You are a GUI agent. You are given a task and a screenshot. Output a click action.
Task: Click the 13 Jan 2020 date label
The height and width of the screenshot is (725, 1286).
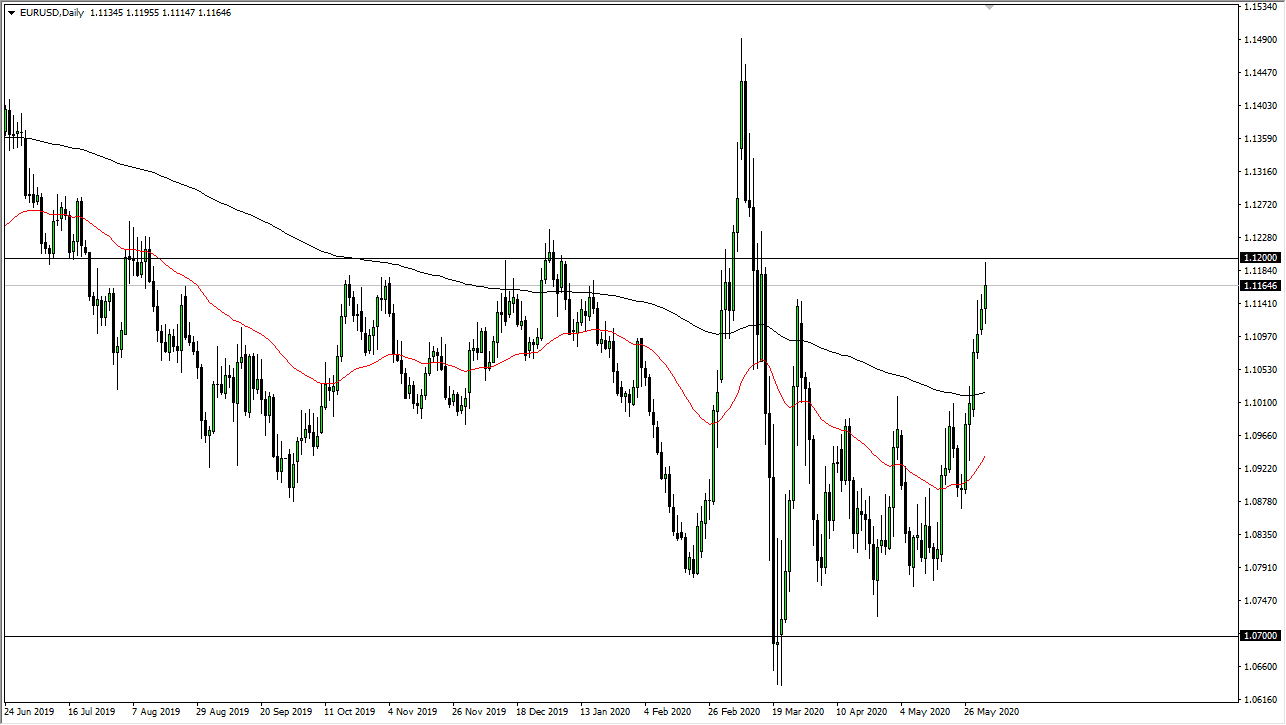[x=606, y=713]
